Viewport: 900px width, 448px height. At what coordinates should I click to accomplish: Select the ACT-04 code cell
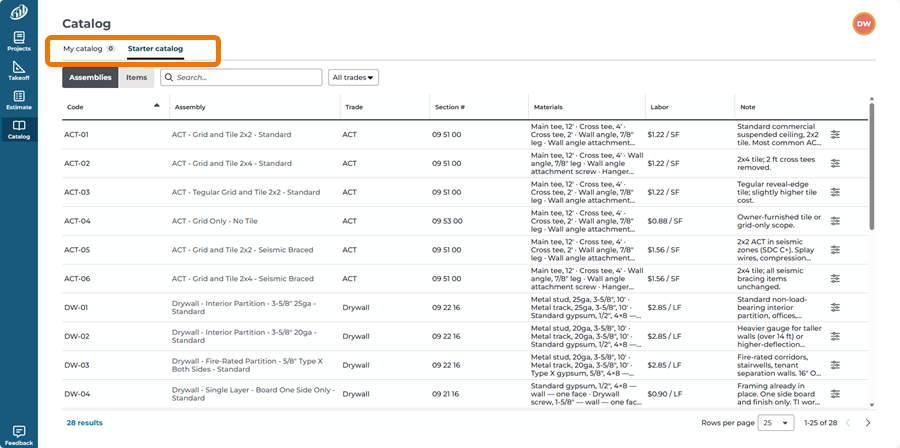point(77,221)
